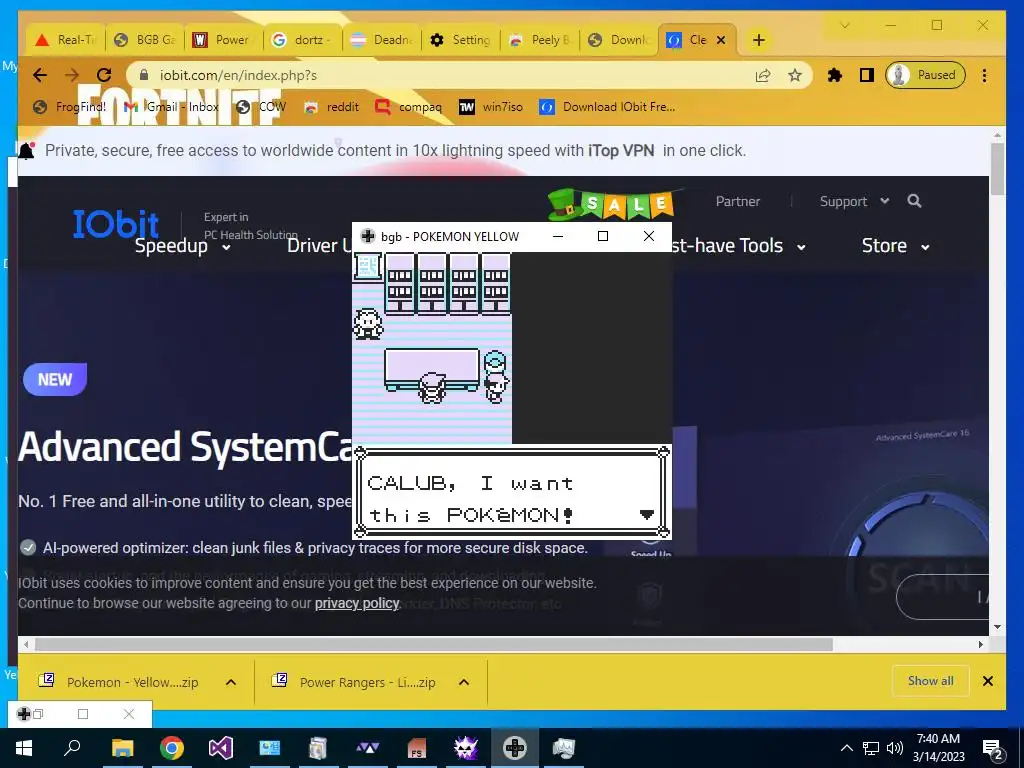The image size is (1024, 768).
Task: Open the Gmail - Inbox bookmark
Action: [x=171, y=106]
